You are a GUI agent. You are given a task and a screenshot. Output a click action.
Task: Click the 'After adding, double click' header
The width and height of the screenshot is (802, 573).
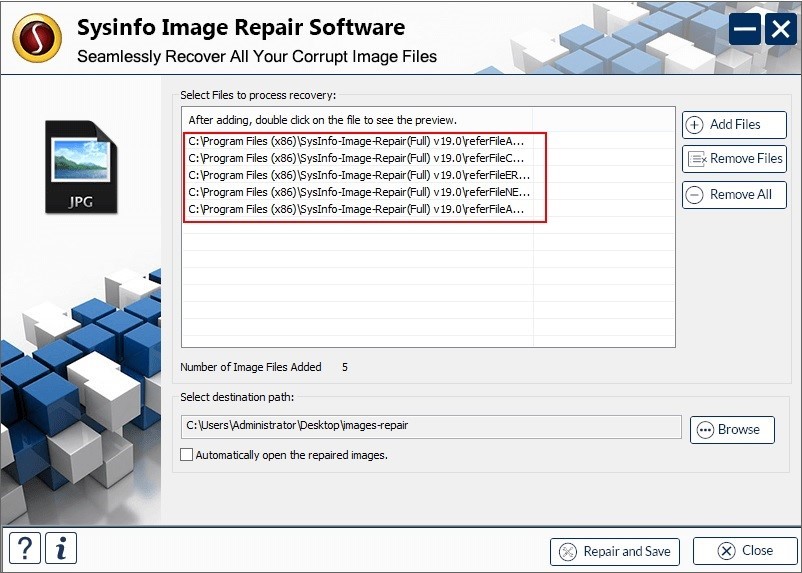323,120
